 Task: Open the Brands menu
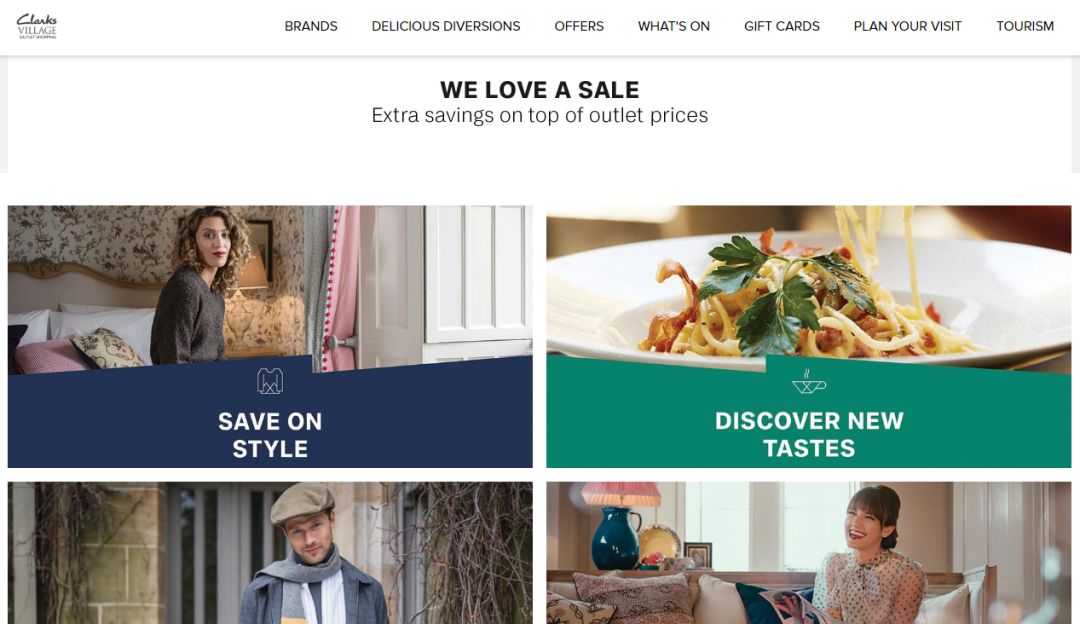click(311, 26)
